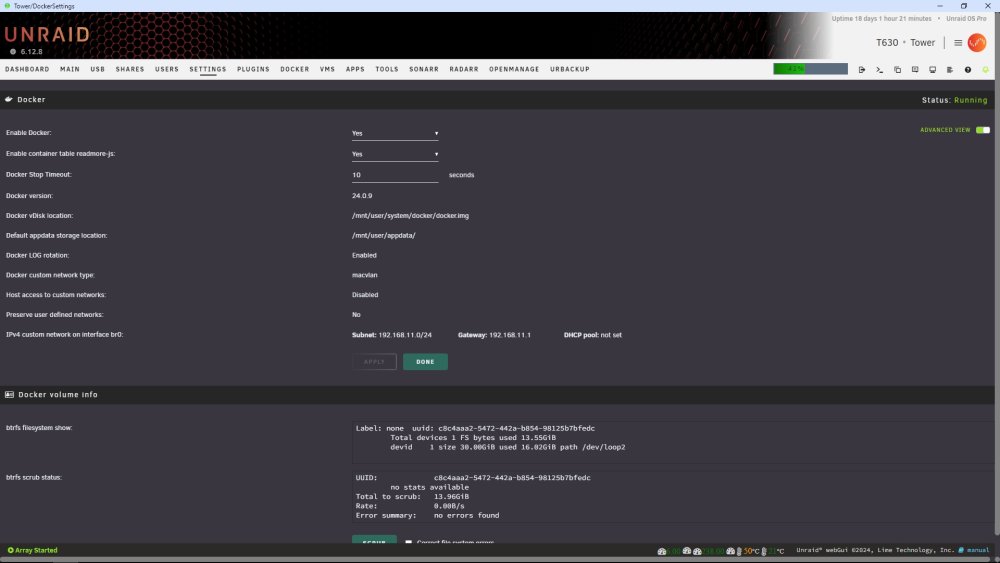1000x563 pixels.
Task: Click the Unraid OS Pro label
Action: [x=966, y=18]
